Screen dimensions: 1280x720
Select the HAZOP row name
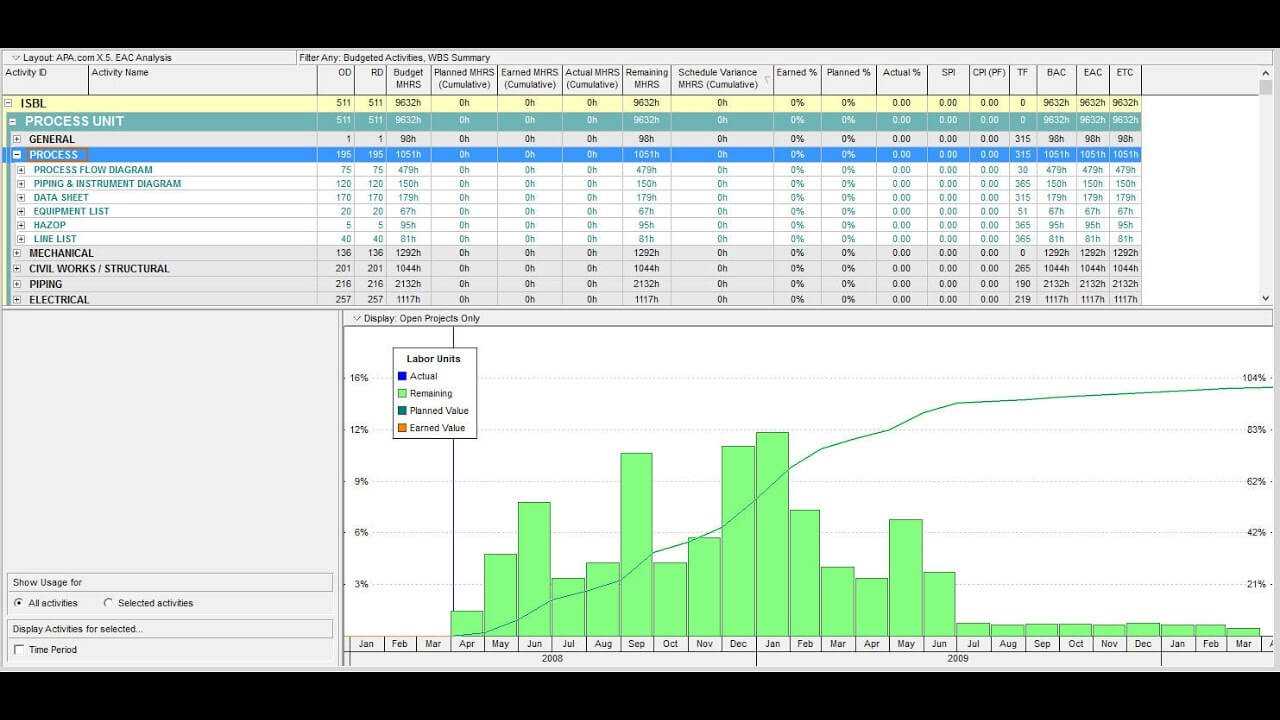[x=49, y=226]
